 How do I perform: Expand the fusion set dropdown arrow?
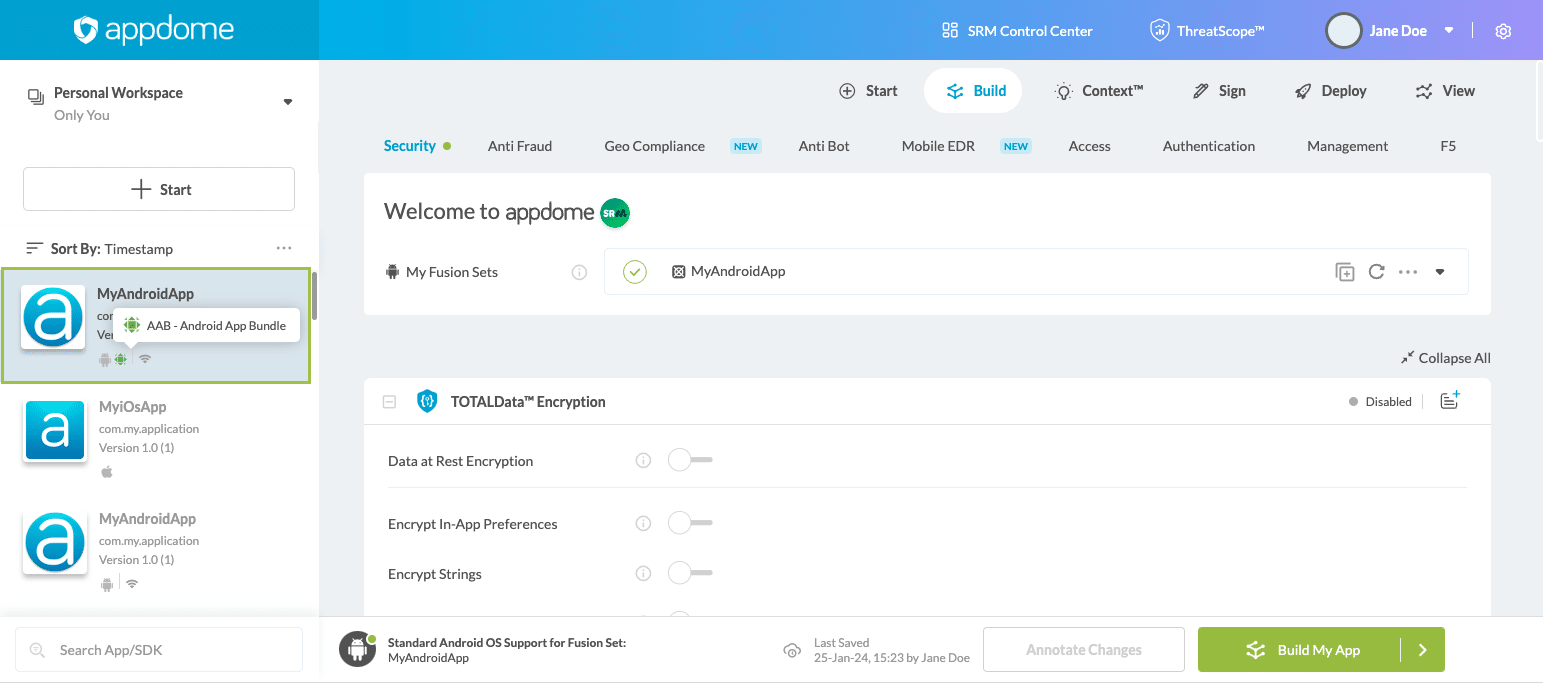1440,271
